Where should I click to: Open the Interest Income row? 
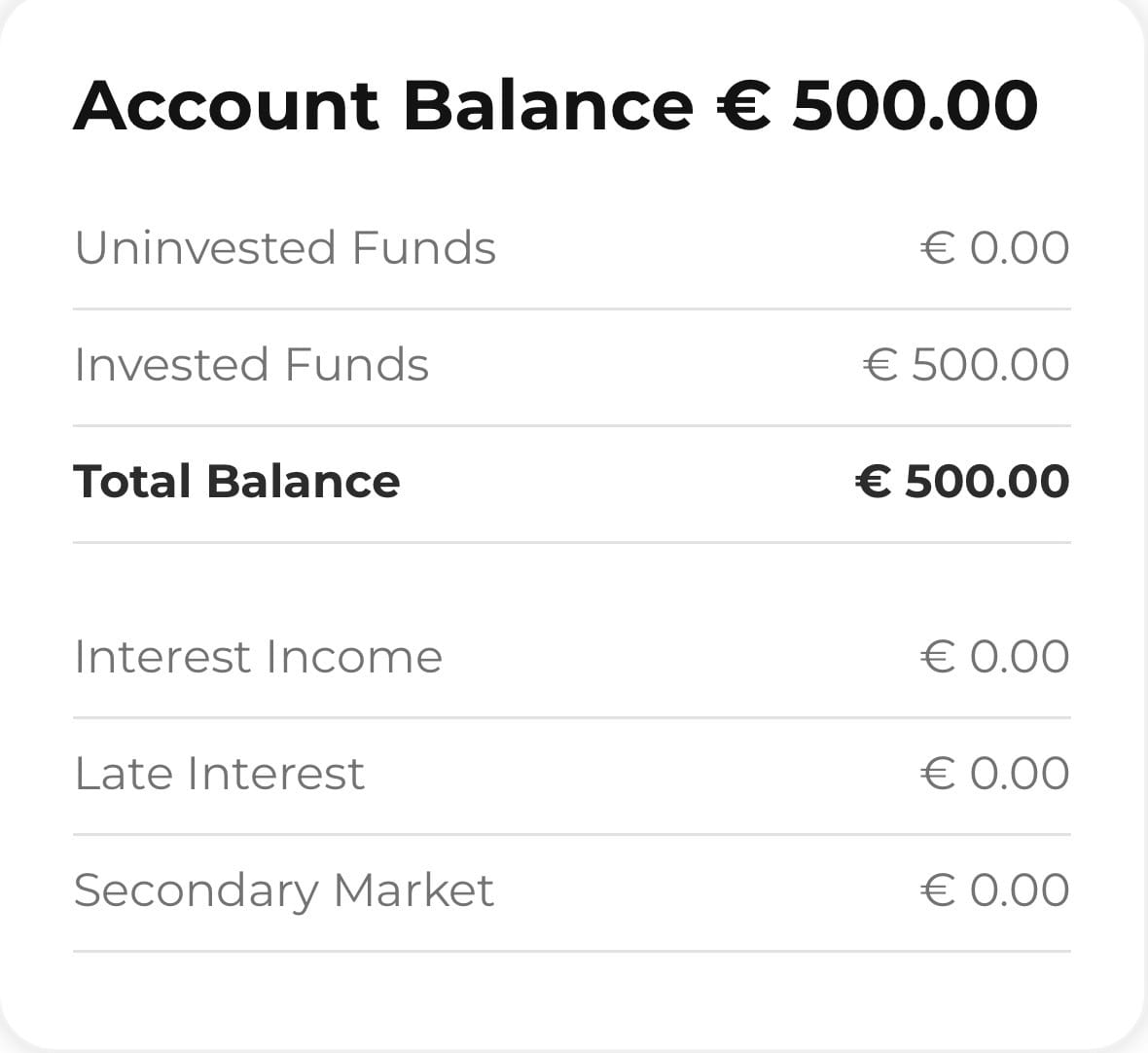click(572, 656)
